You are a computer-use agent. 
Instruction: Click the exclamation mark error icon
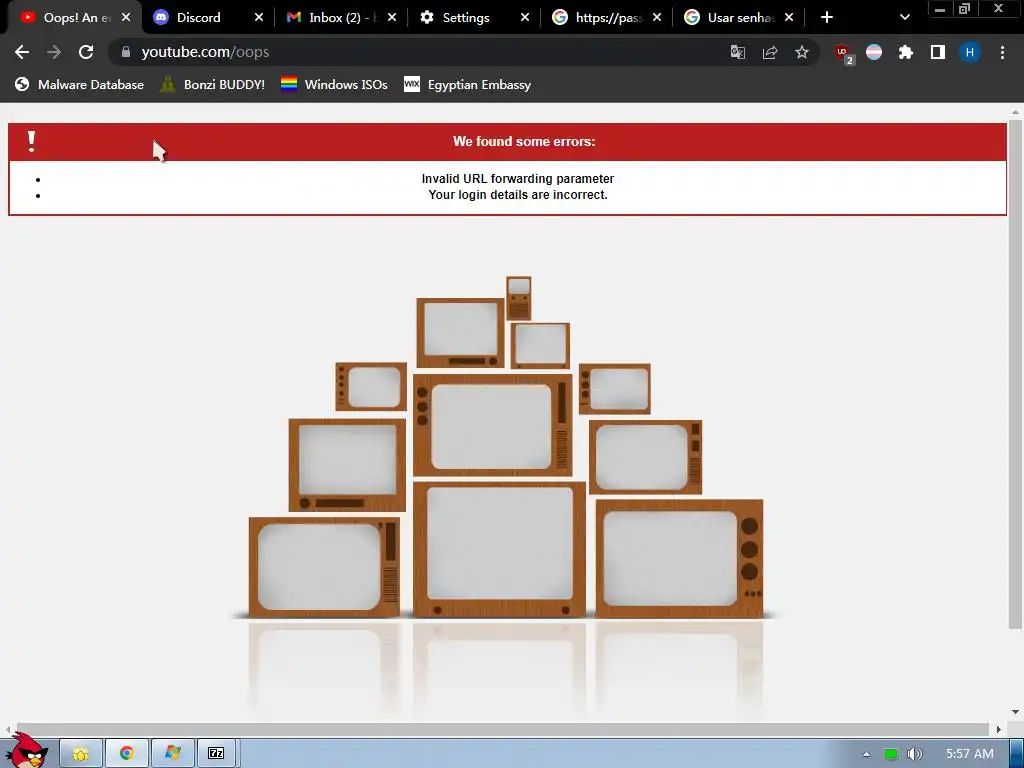(x=31, y=141)
